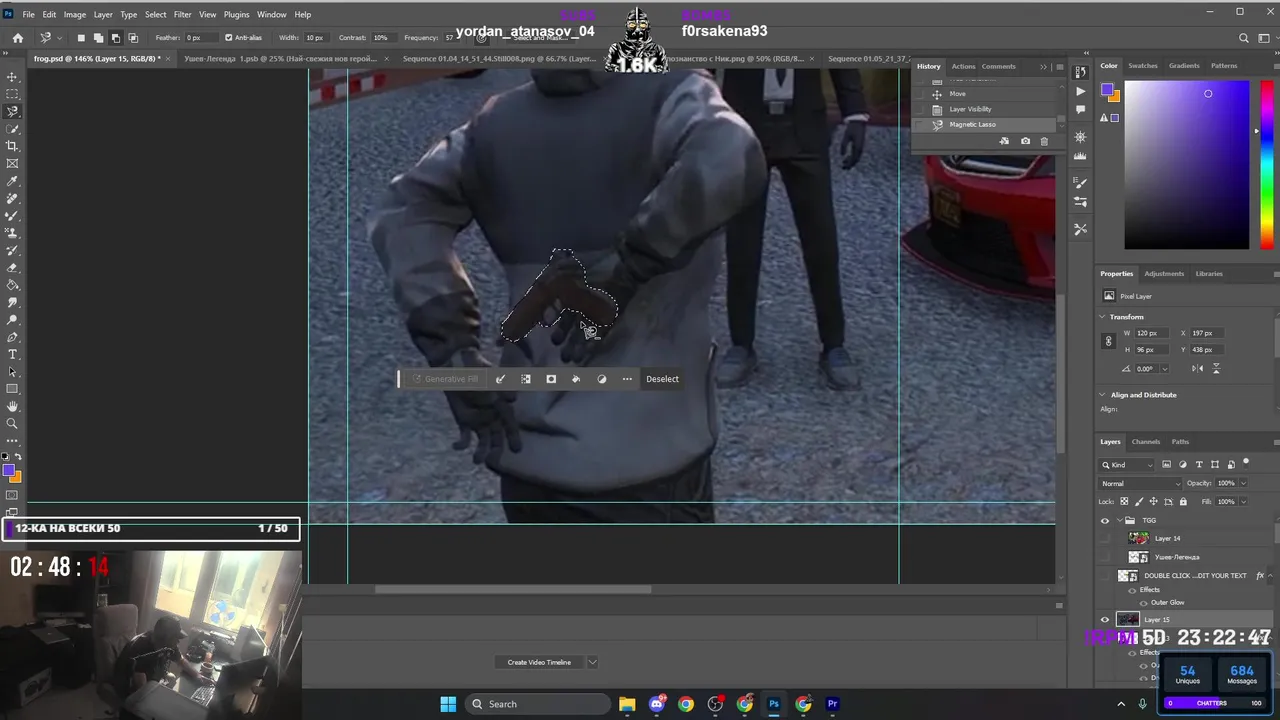Viewport: 1280px width, 720px height.
Task: Switch to the Channels tab
Action: coord(1146,442)
